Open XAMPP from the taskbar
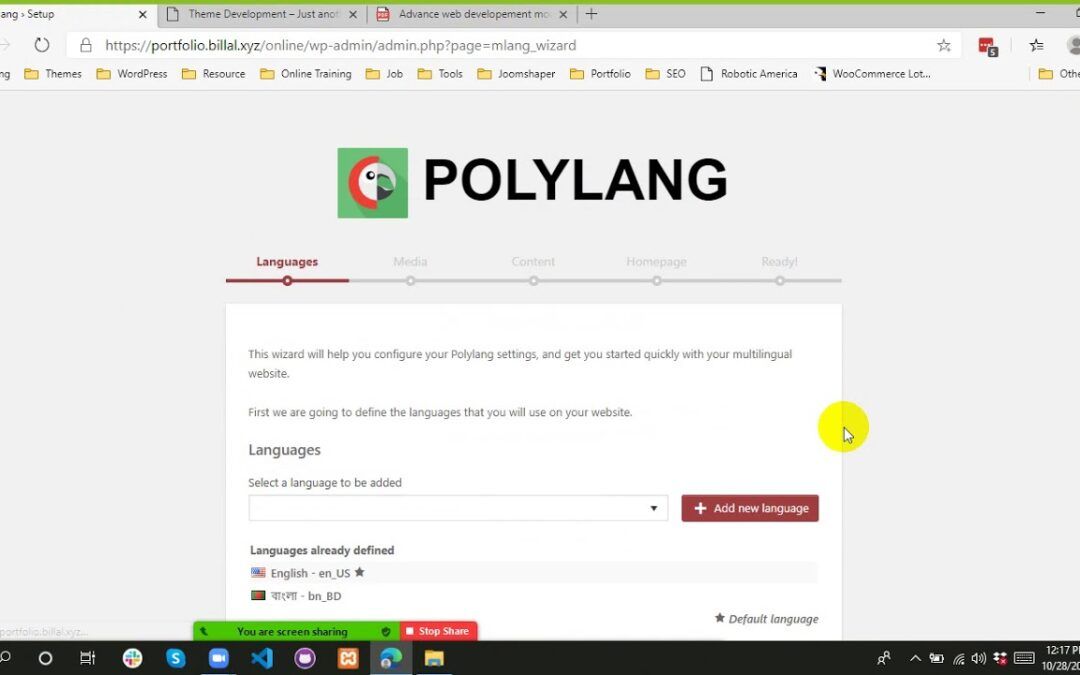The image size is (1080, 675). [x=348, y=658]
